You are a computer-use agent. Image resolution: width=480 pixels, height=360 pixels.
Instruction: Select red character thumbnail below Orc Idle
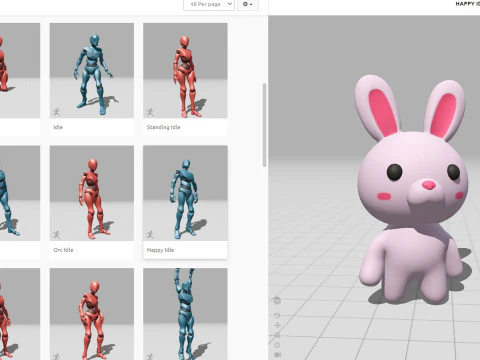tap(92, 314)
